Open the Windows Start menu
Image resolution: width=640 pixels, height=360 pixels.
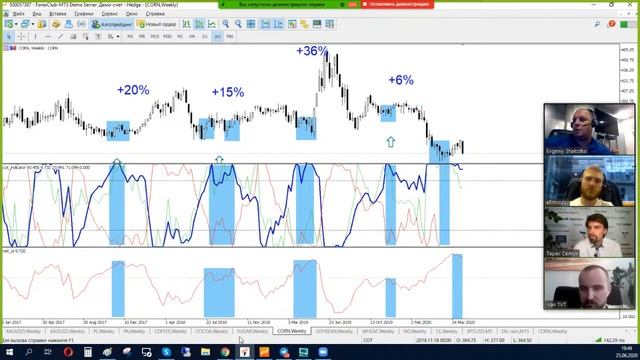coord(9,352)
